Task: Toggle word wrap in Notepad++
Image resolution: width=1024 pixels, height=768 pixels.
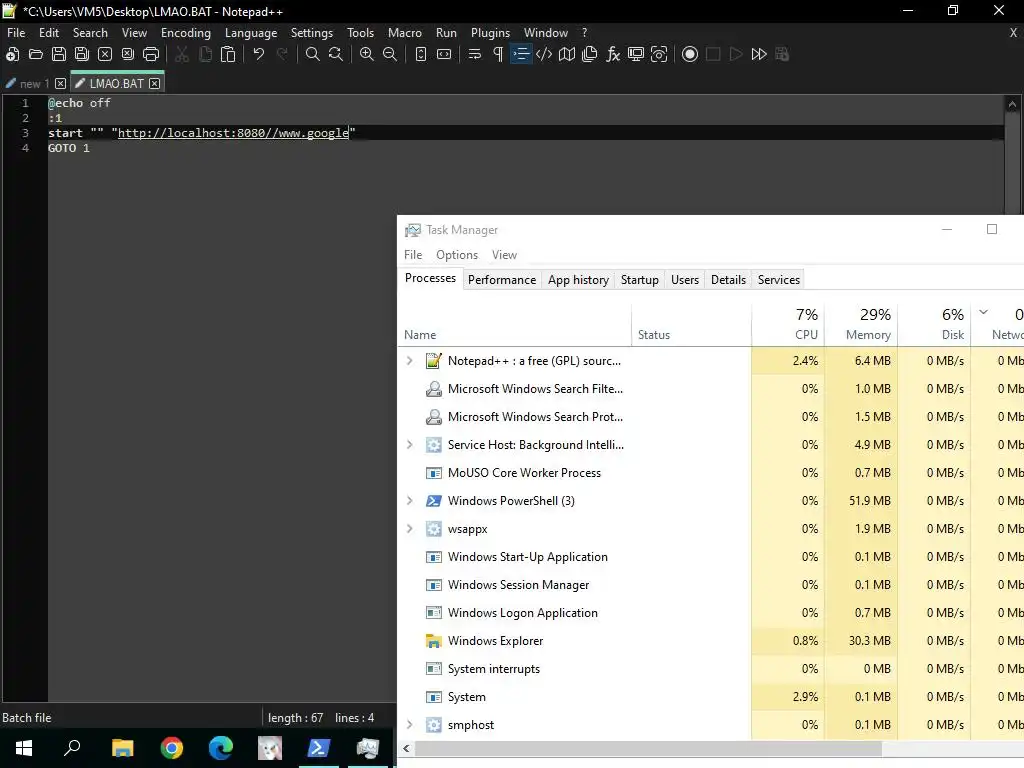Action: (475, 54)
